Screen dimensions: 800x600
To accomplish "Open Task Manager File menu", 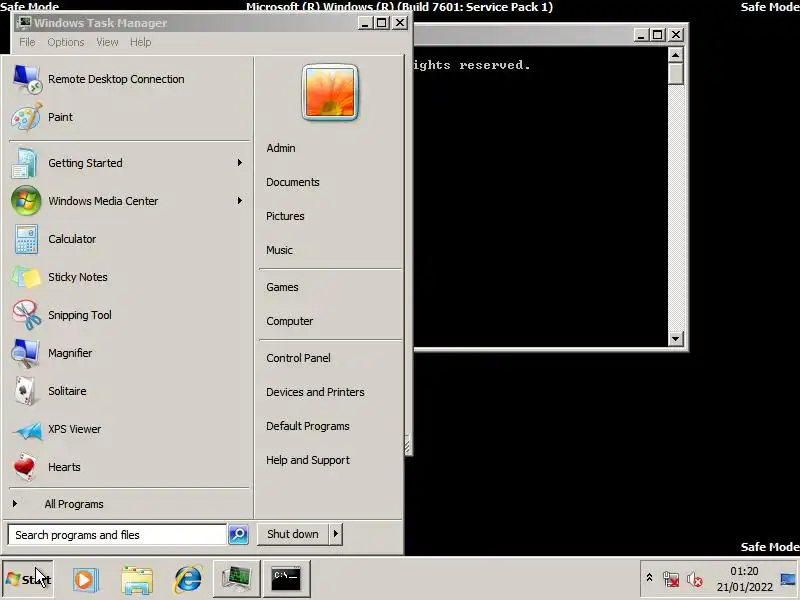I will [27, 42].
